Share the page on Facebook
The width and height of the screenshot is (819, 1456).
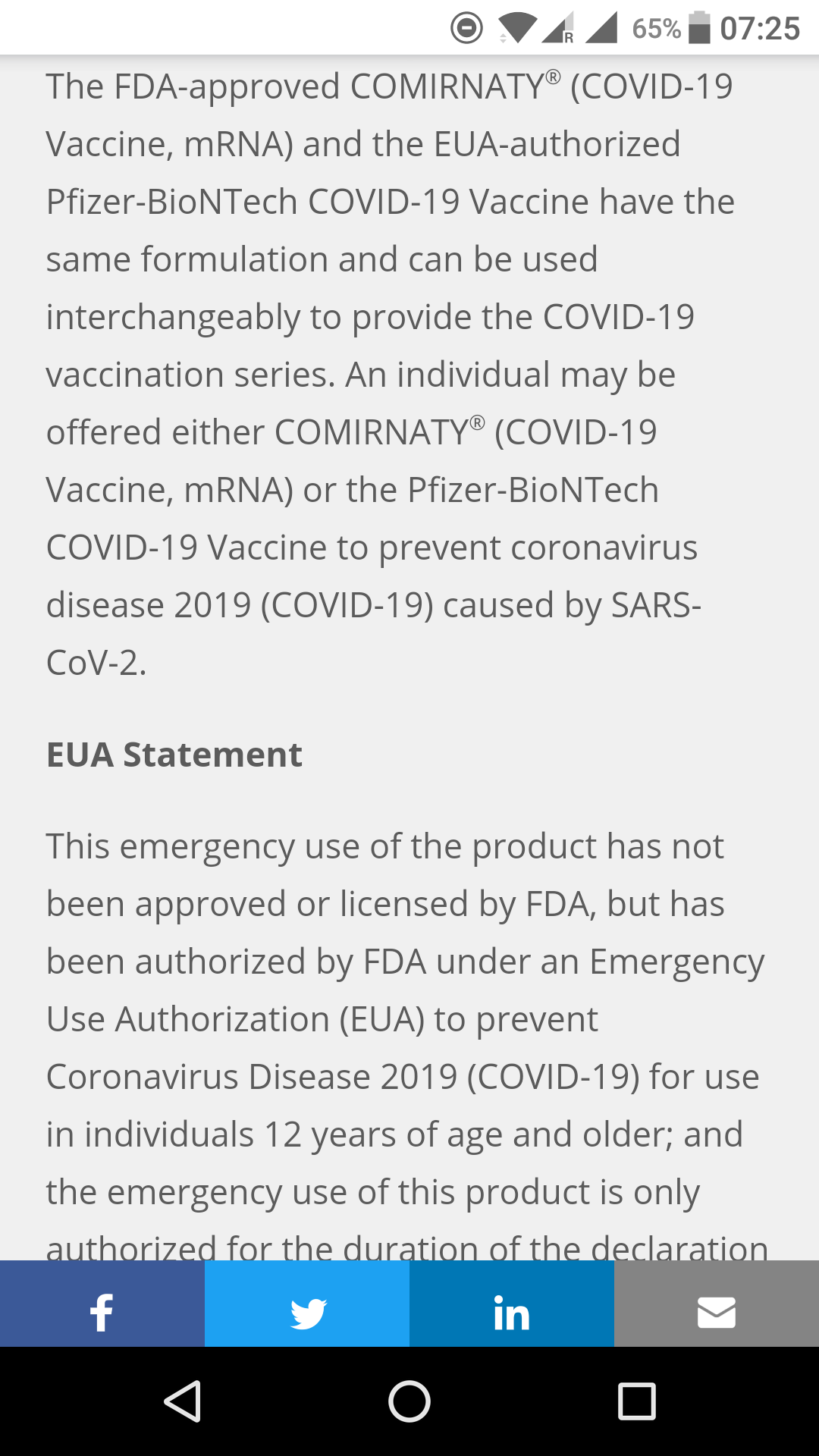coord(102,1313)
